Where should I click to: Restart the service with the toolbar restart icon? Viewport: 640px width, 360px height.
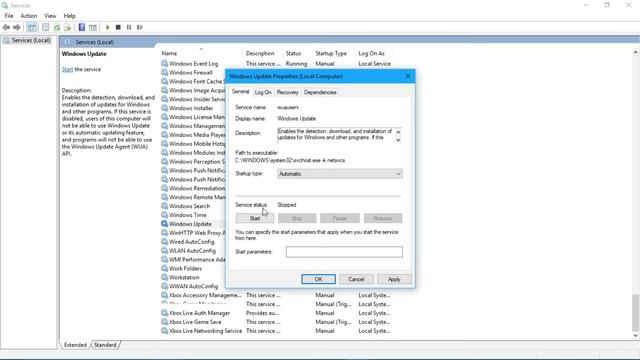140,27
